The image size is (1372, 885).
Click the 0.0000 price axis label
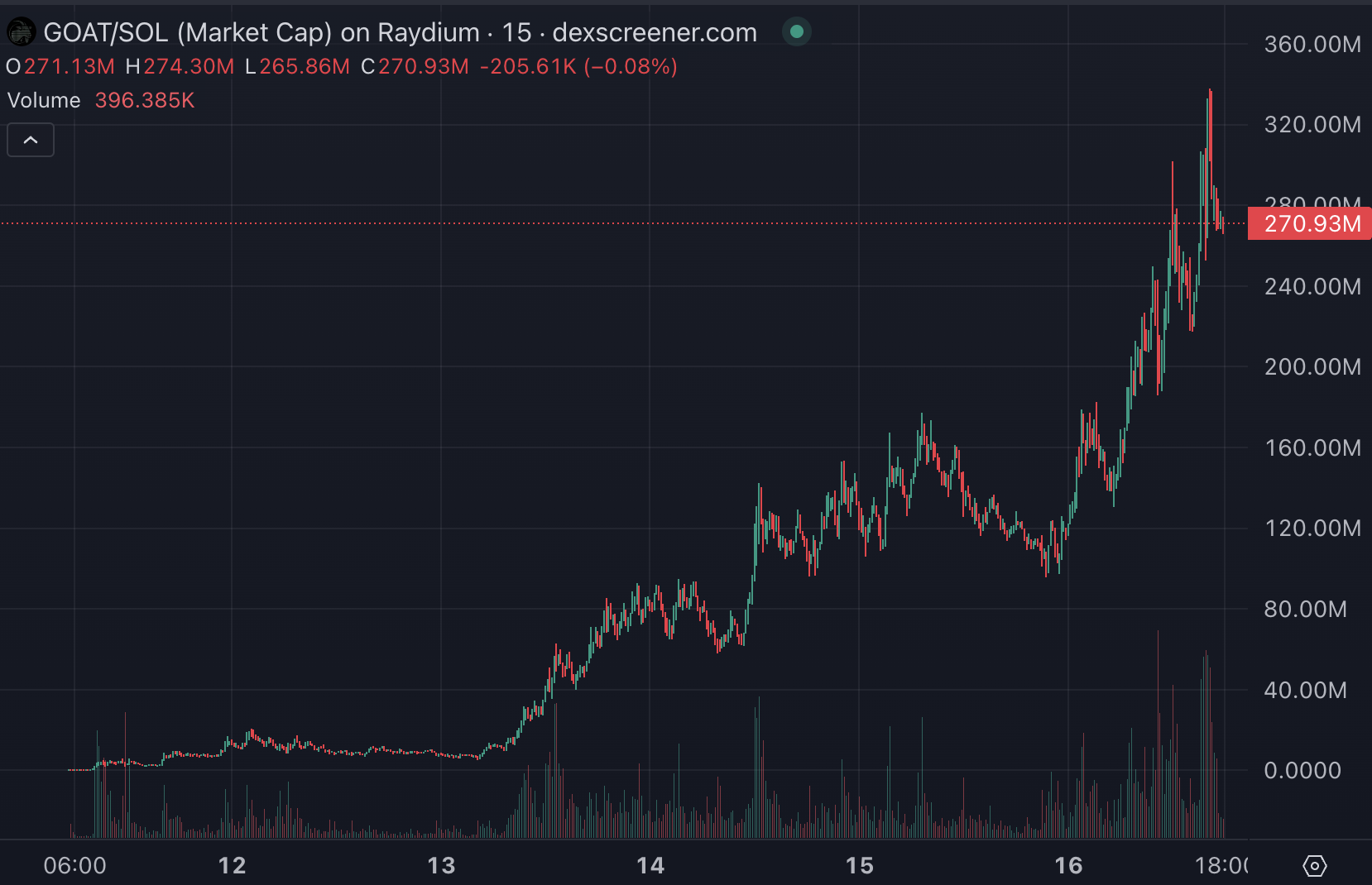pos(1302,770)
